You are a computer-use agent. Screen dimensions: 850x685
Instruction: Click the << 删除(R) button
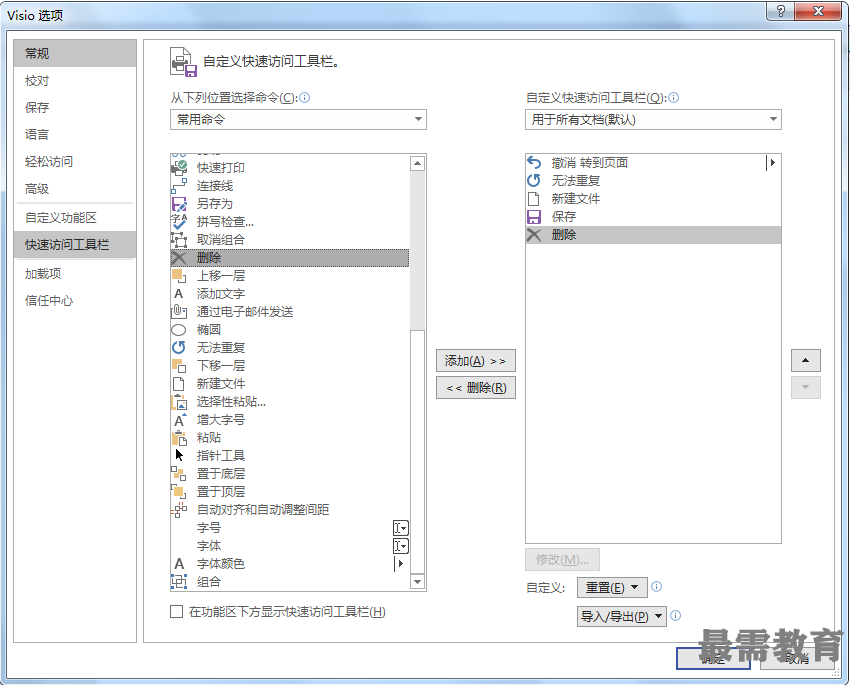pyautogui.click(x=475, y=388)
